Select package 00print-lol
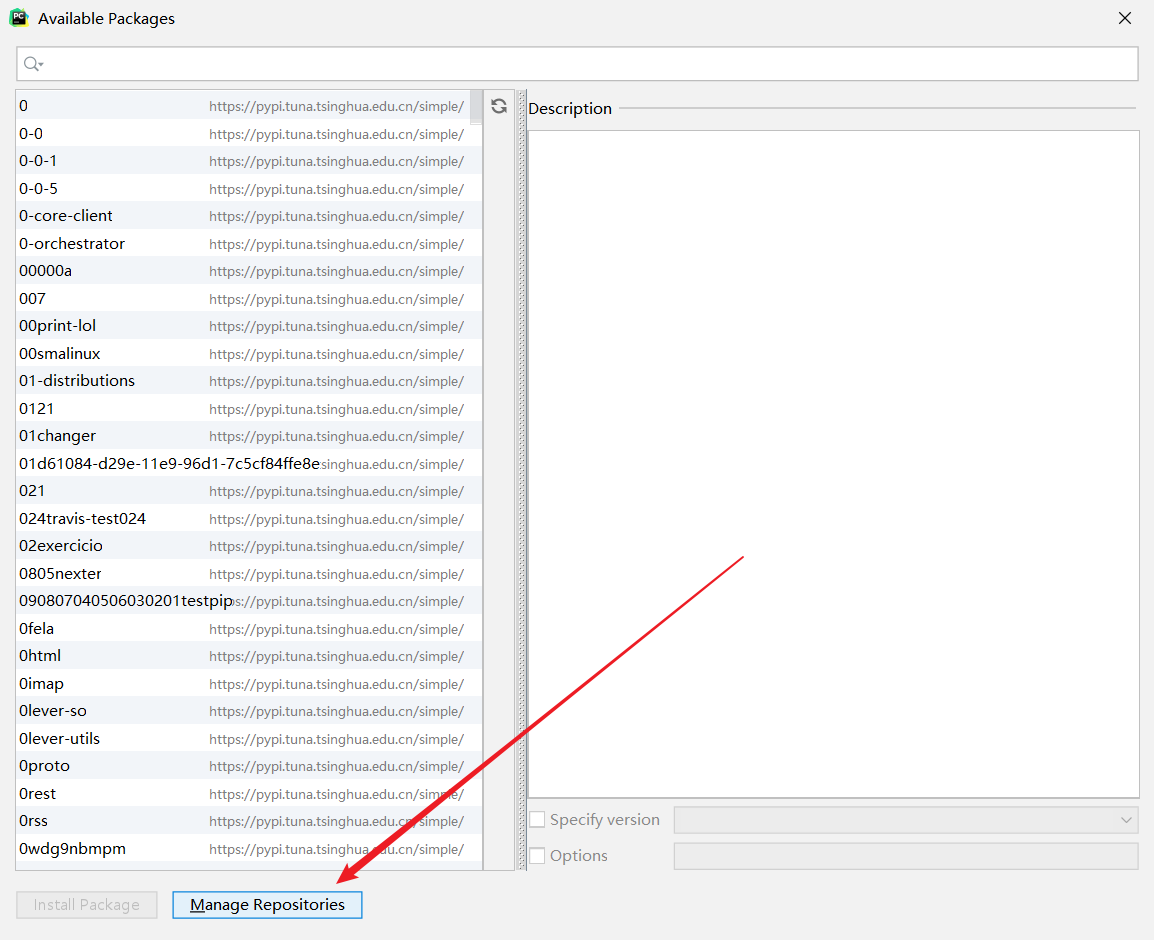 [249, 325]
